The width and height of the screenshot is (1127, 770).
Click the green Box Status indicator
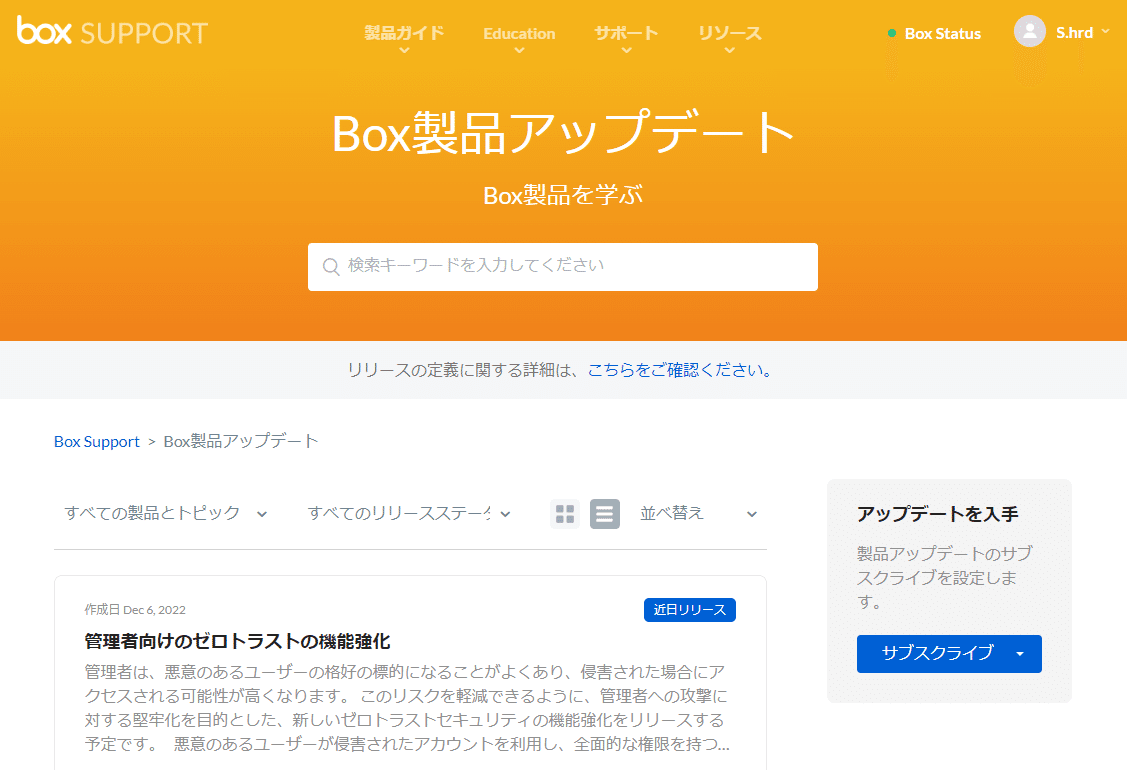(934, 33)
